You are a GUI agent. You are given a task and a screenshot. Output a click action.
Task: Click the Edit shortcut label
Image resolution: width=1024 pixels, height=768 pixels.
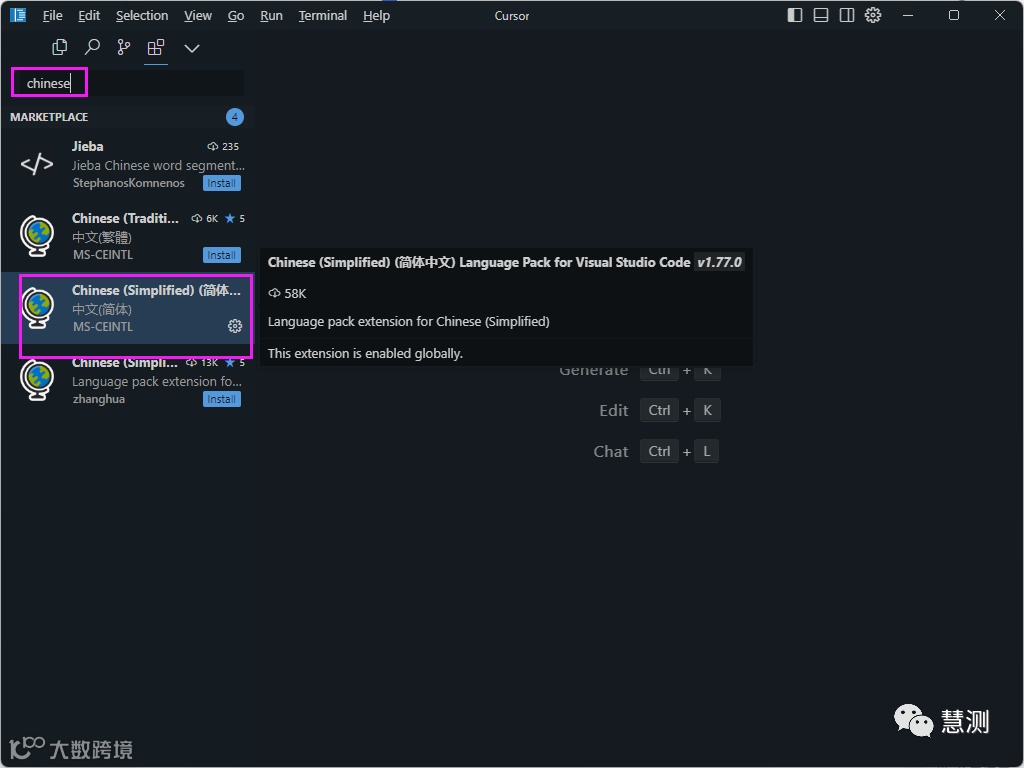tap(614, 410)
